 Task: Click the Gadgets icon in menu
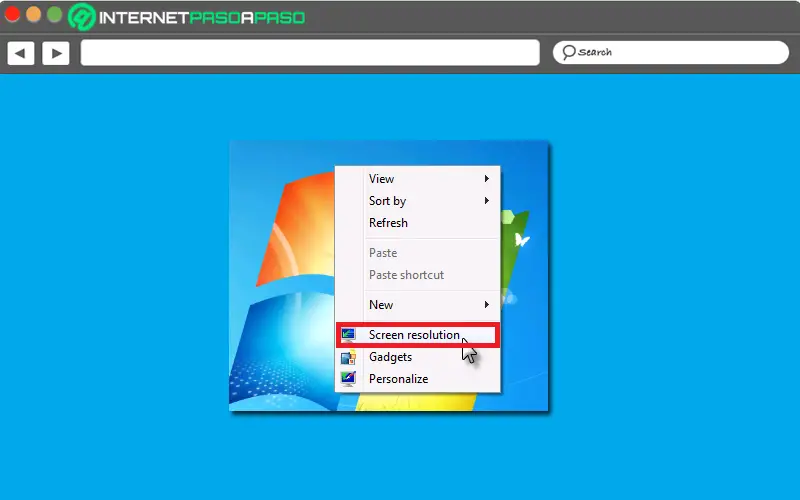pyautogui.click(x=348, y=357)
